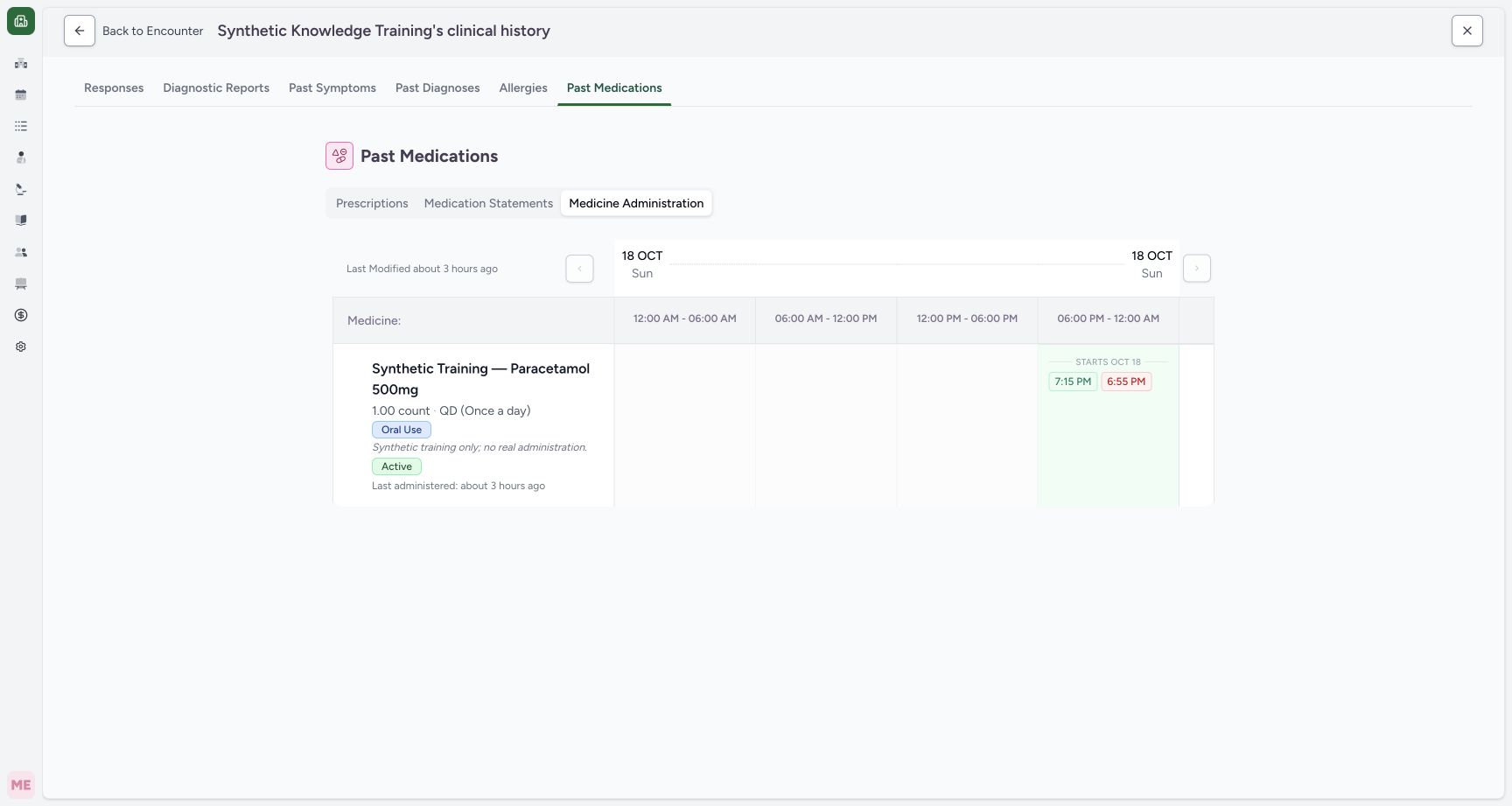This screenshot has height=806, width=1512.
Task: Click the Back to Encounter label
Action: click(x=153, y=31)
